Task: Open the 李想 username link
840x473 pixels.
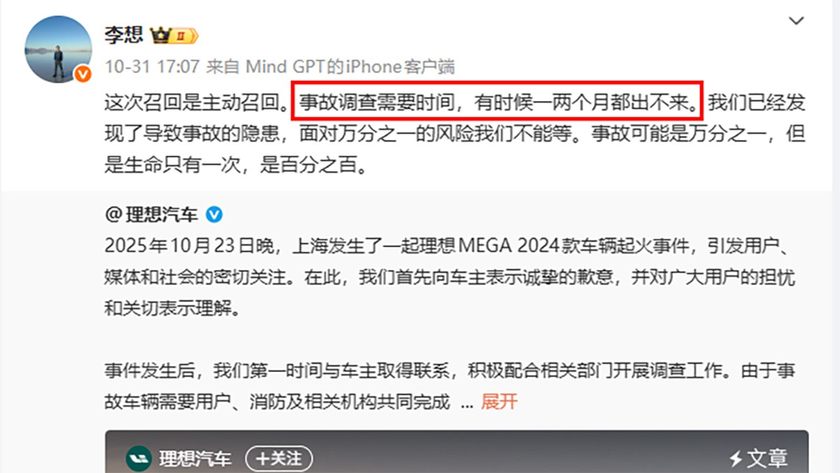Action: click(124, 35)
